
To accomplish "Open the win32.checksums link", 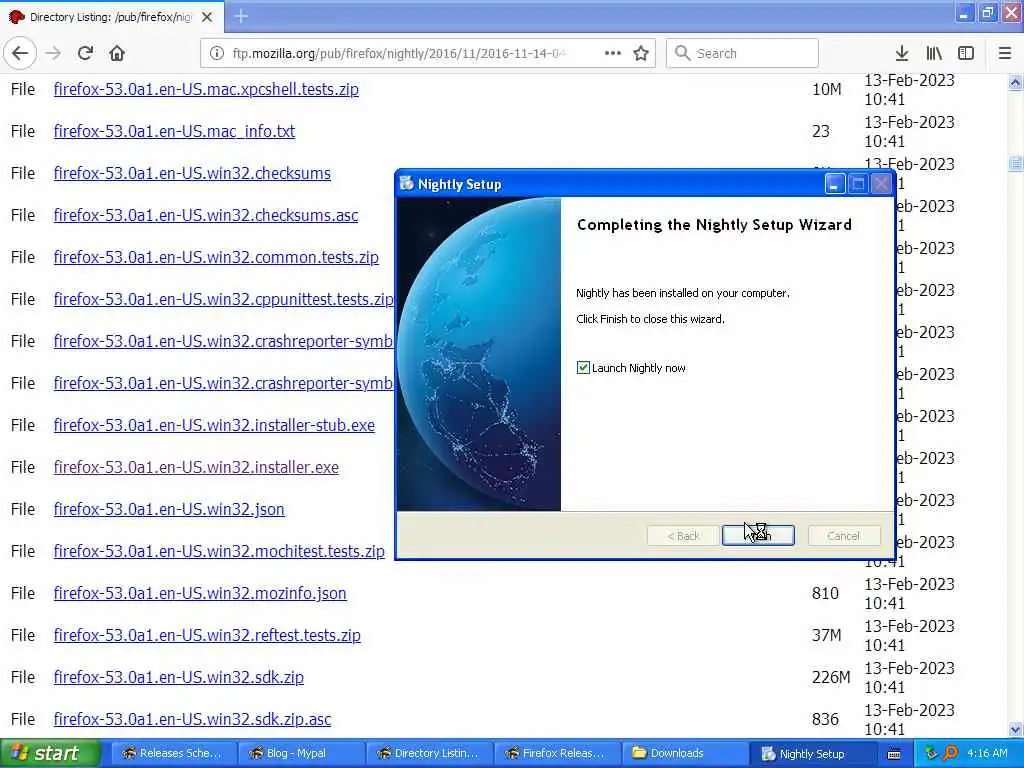I will point(192,173).
